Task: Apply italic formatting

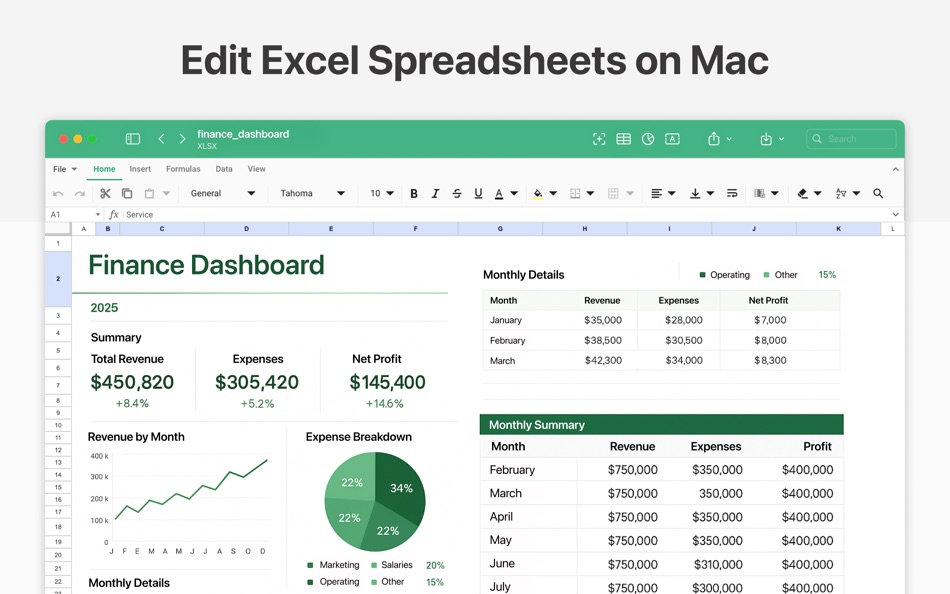Action: tap(434, 193)
